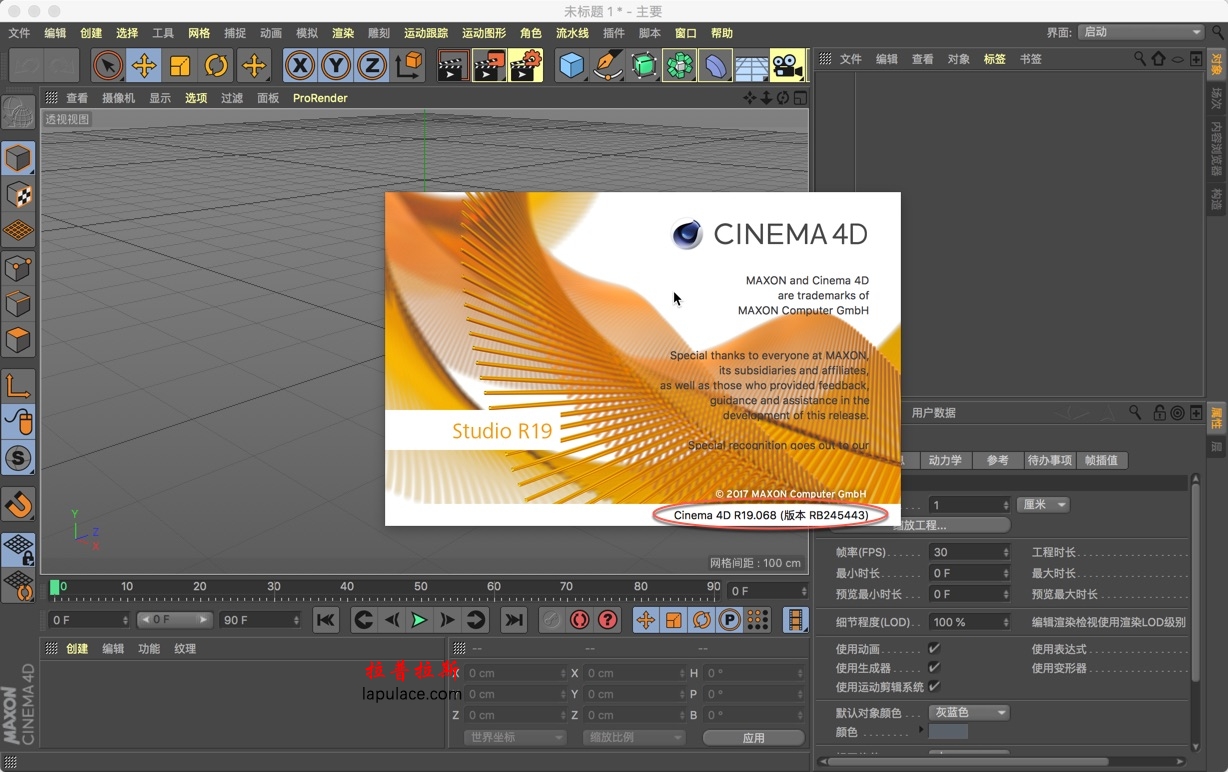Open the spline Pen tool
Screen dimensions: 1228x772
[x=607, y=66]
